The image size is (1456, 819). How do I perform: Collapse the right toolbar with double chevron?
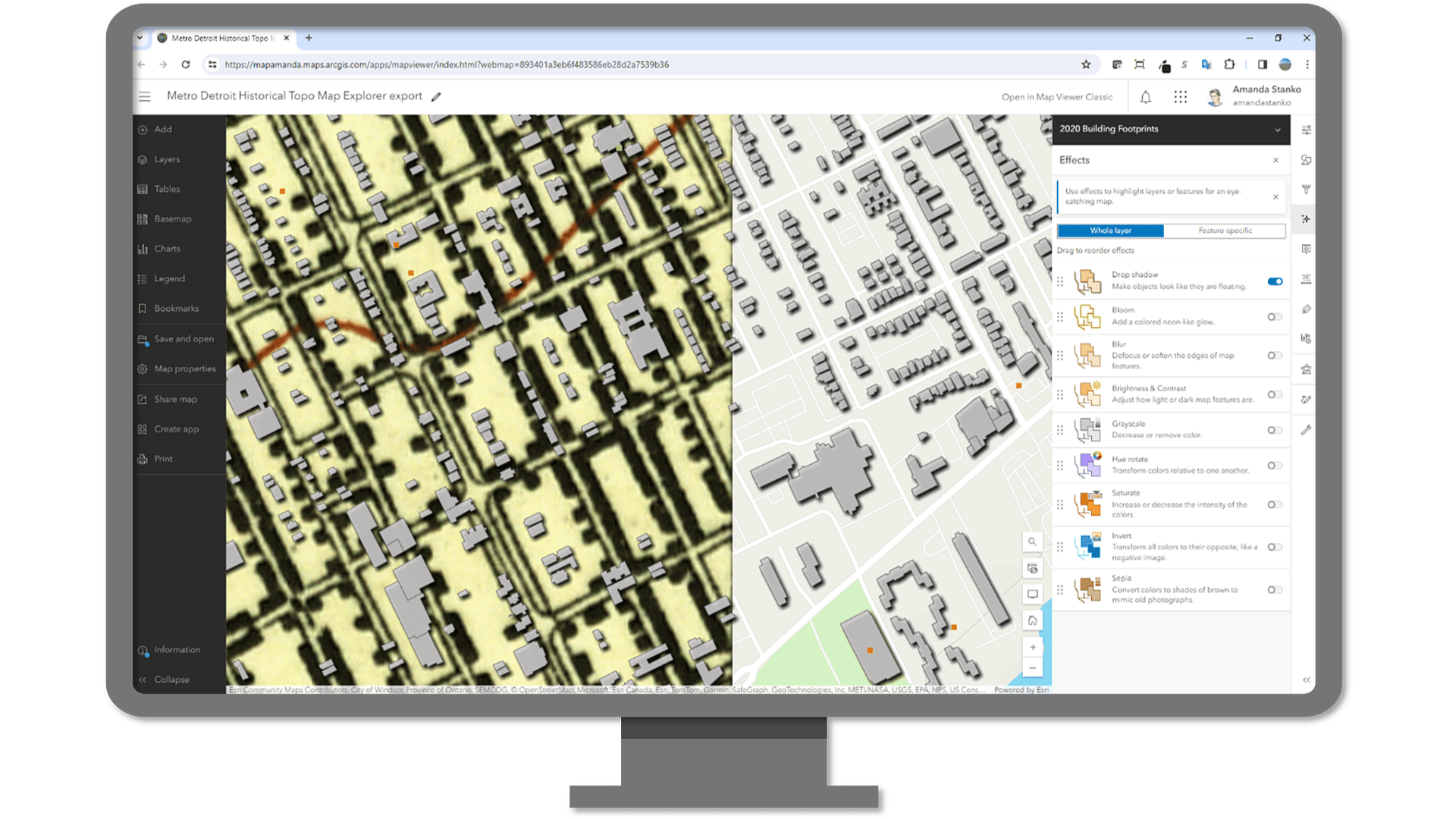click(1306, 680)
